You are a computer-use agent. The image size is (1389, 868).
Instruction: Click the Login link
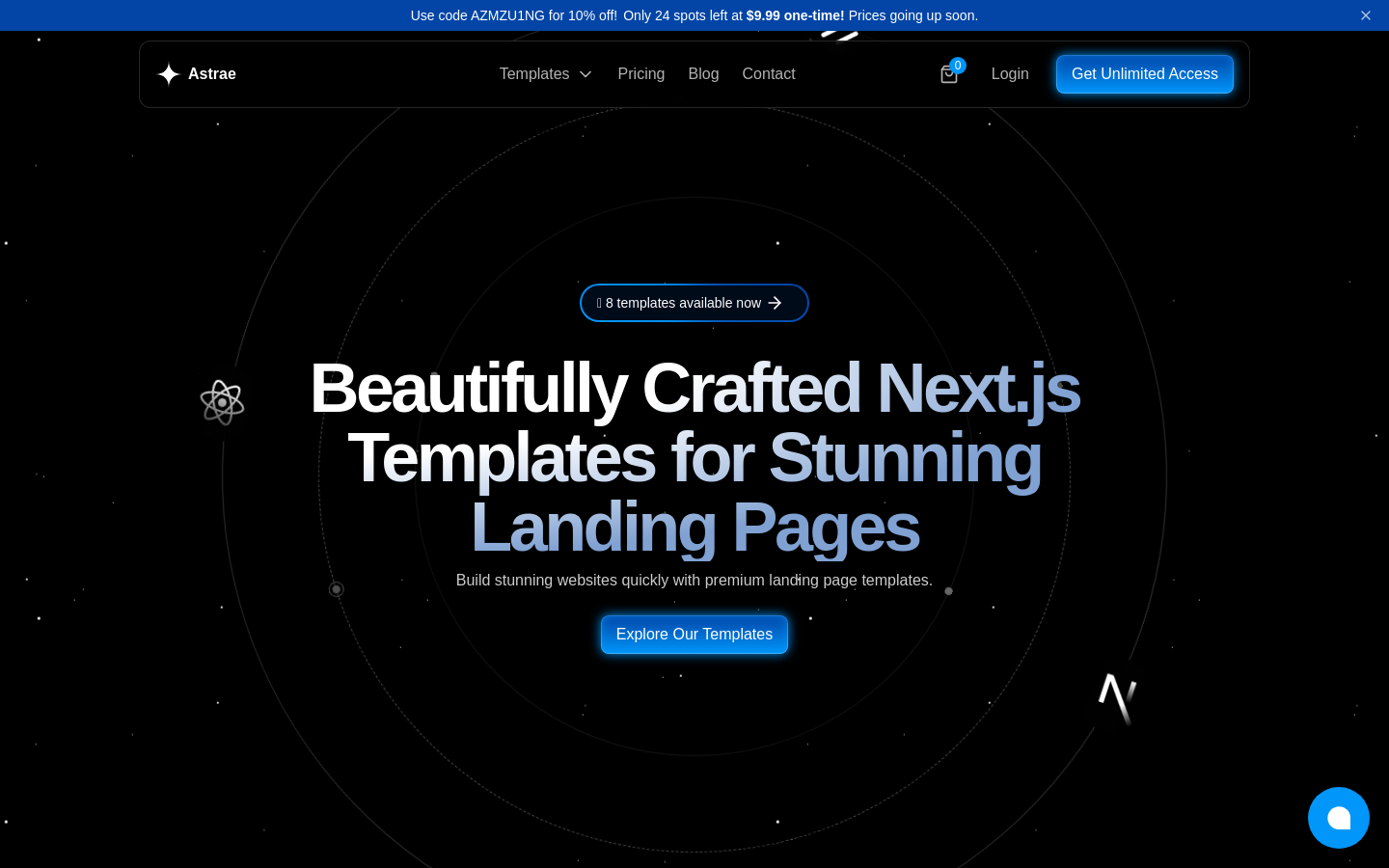coord(1010,74)
